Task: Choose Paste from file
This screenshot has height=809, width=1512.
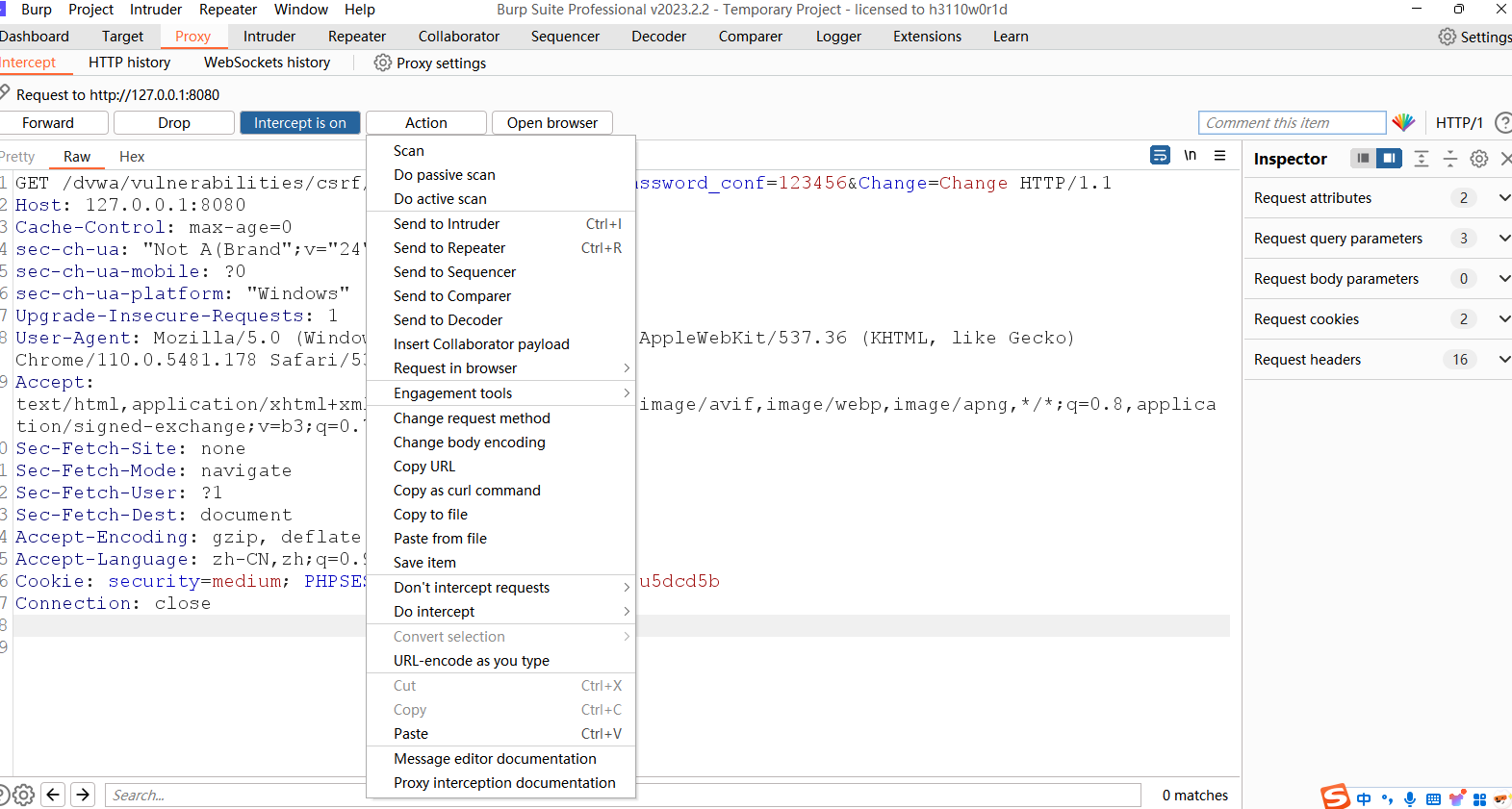Action: [x=501, y=538]
